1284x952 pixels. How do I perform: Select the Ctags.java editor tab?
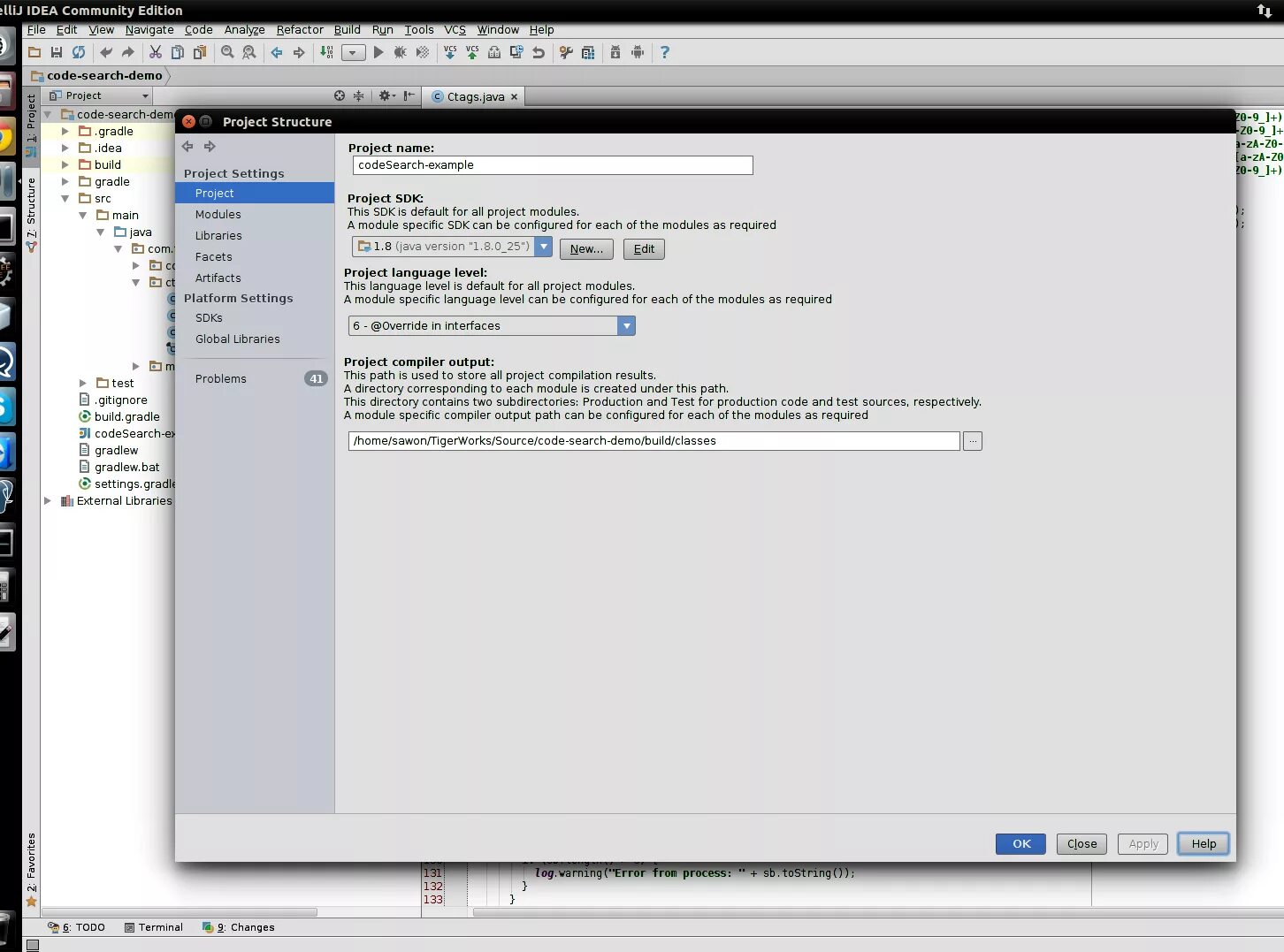tap(474, 96)
